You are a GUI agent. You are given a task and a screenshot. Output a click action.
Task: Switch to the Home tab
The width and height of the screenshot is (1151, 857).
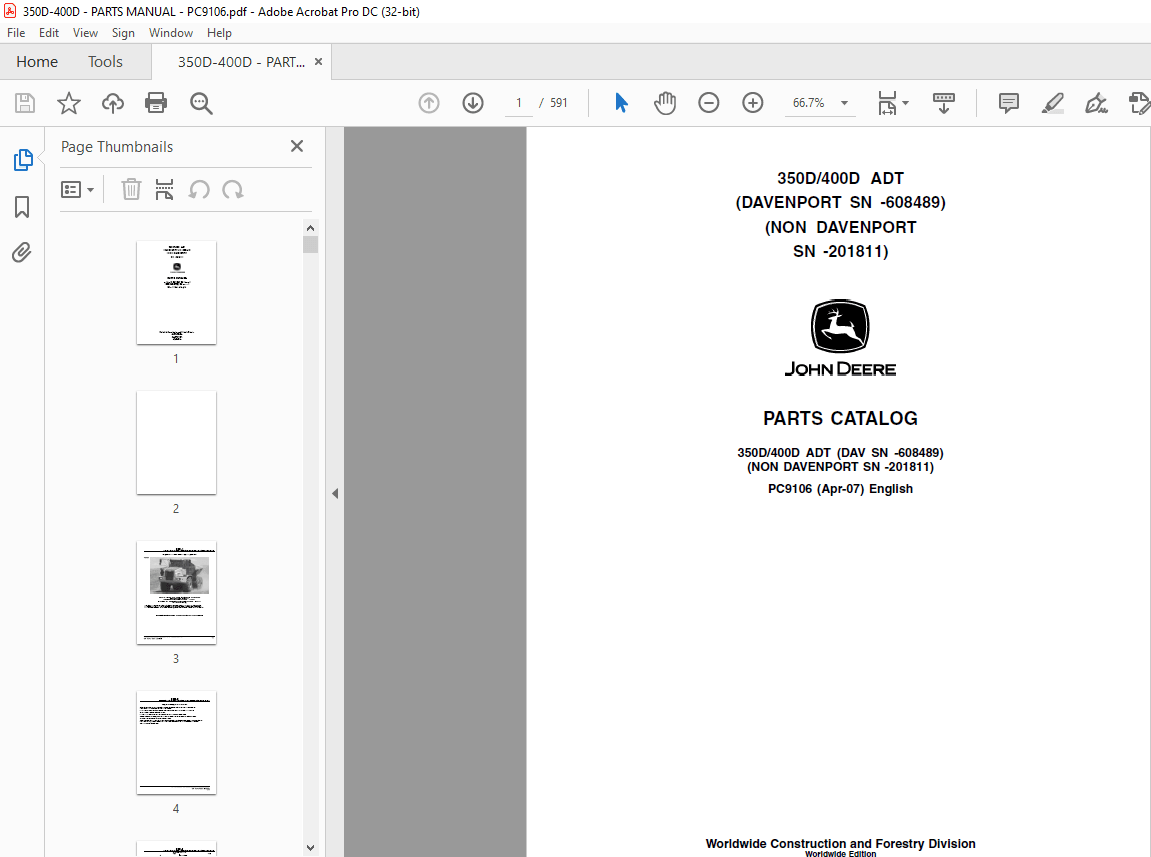(37, 61)
